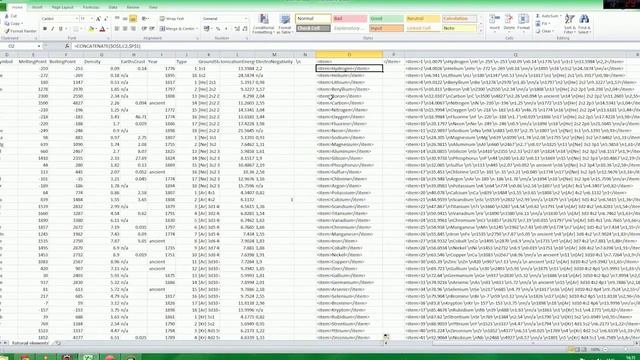
Task: Toggle Italic formatting
Action: [x=53, y=29]
